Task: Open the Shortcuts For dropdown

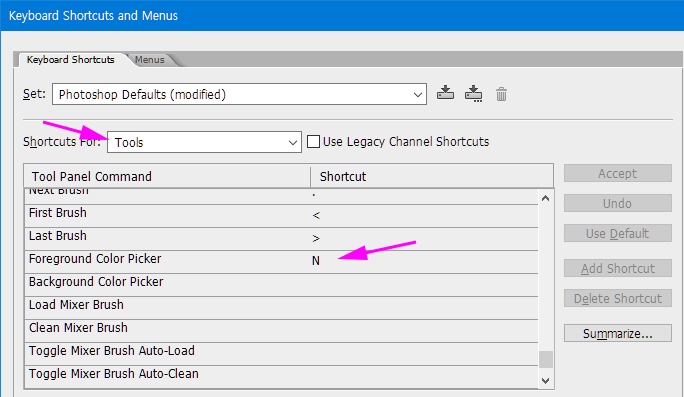Action: [x=204, y=142]
